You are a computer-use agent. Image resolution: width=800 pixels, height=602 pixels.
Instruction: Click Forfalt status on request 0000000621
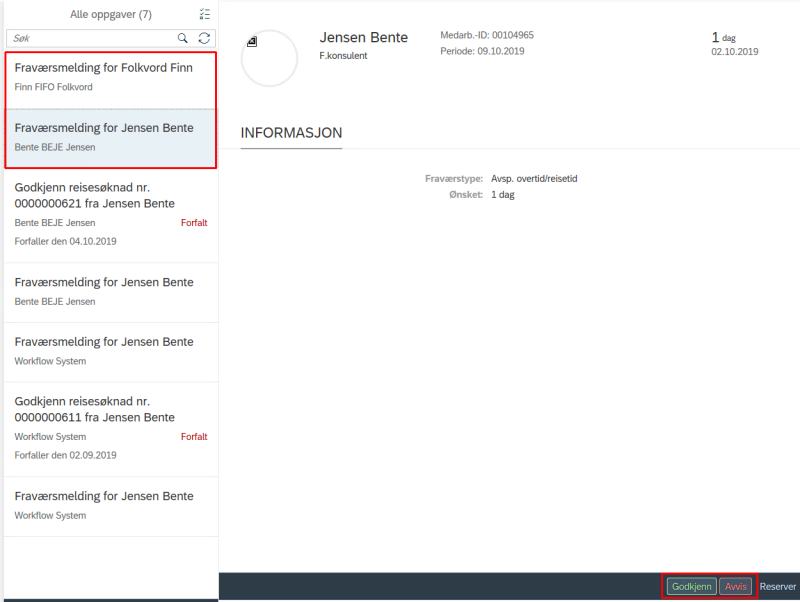click(194, 223)
